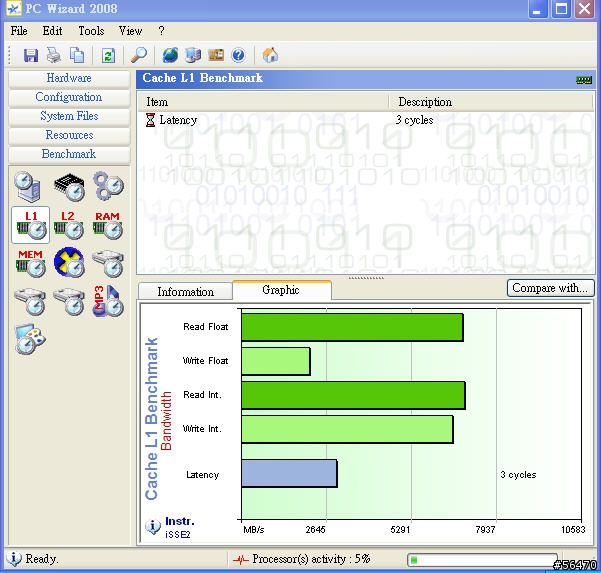This screenshot has height=573, width=601.
Task: Switch to the Graphic tab
Action: (281, 290)
